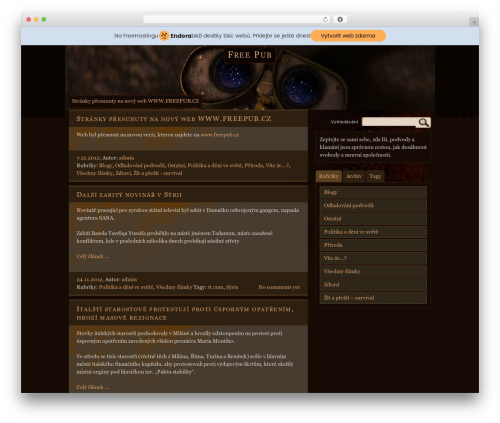Open the article Další zabitý novinář v Sýrii
This screenshot has height=423, width=500.
pyautogui.click(x=129, y=195)
